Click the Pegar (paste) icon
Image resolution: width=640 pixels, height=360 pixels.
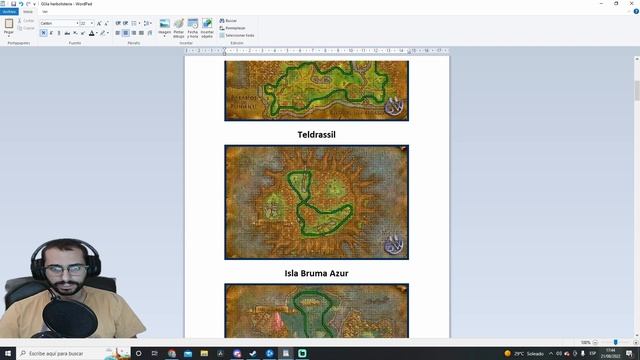tap(9, 24)
